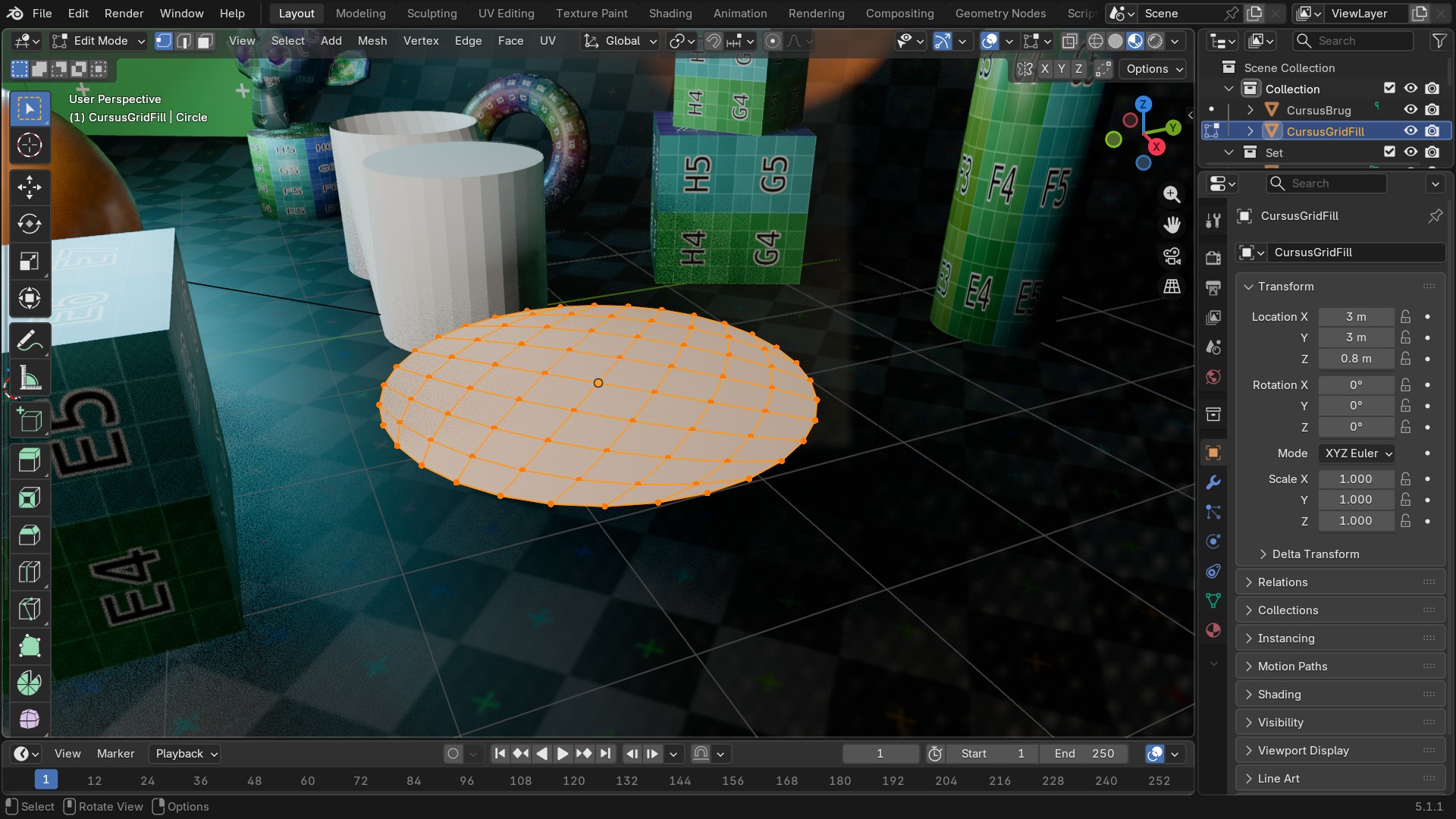Screen dimensions: 1456x819
Task: Click the Location Z value field
Action: 1356,359
